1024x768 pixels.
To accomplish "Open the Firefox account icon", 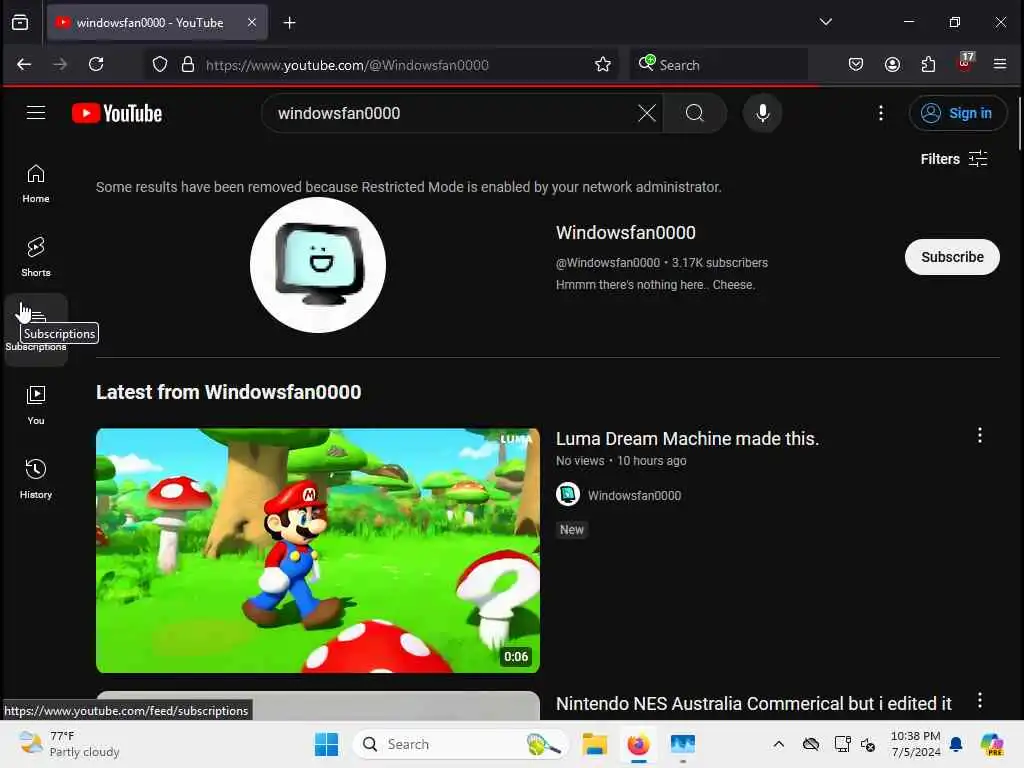I will 892,64.
